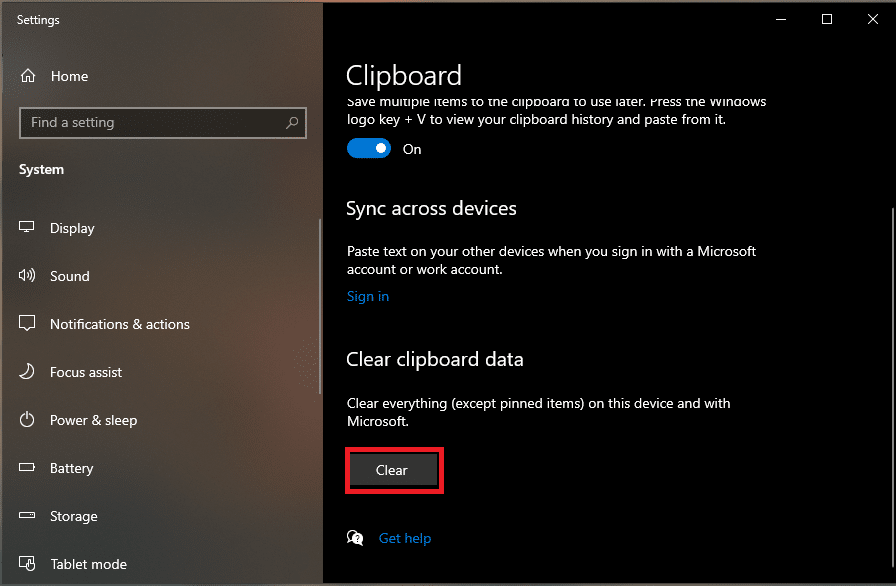Image resolution: width=896 pixels, height=586 pixels.
Task: Turn off the clipboard history toggle
Action: click(x=369, y=148)
